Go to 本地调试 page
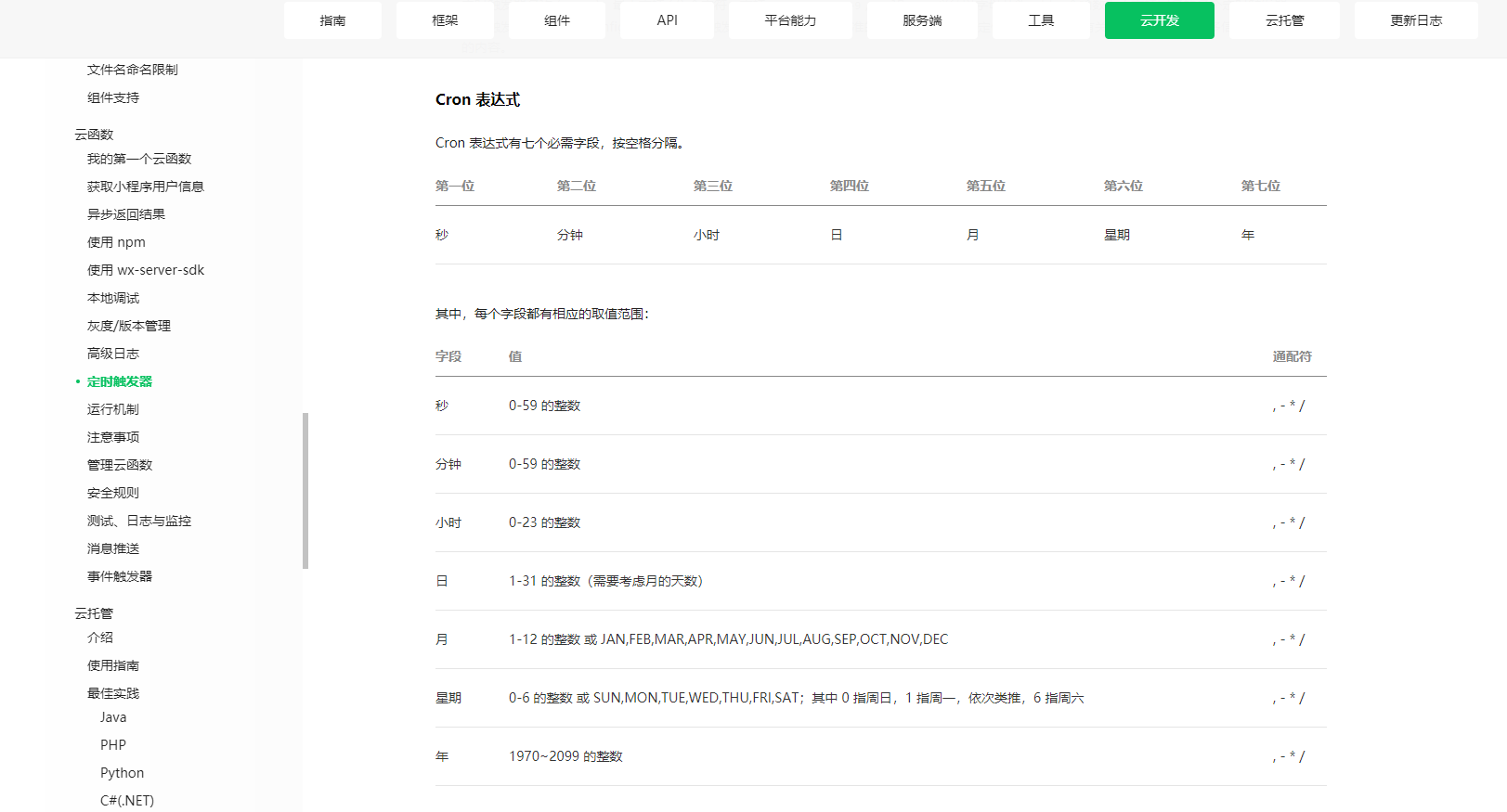Image resolution: width=1507 pixels, height=812 pixels. tap(113, 298)
